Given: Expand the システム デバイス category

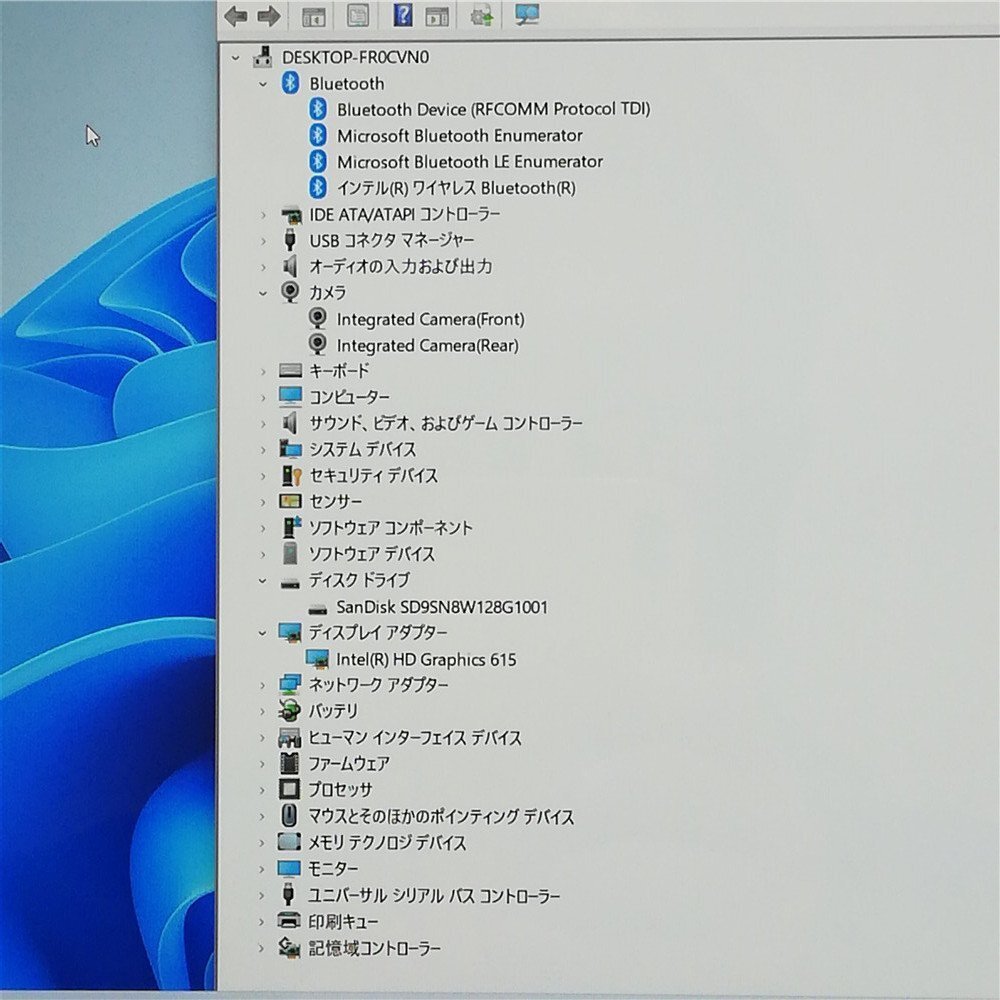Looking at the screenshot, I should click(x=263, y=450).
